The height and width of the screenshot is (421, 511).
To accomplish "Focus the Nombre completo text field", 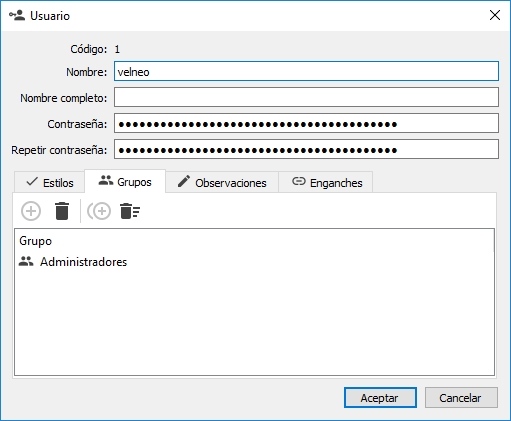I will pyautogui.click(x=306, y=97).
